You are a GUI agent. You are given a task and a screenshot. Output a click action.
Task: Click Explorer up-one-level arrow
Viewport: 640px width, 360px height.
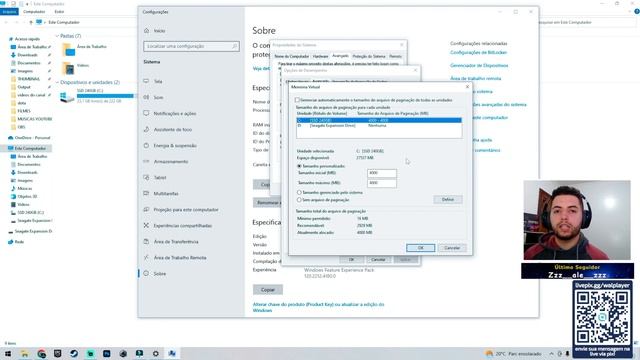(31, 22)
